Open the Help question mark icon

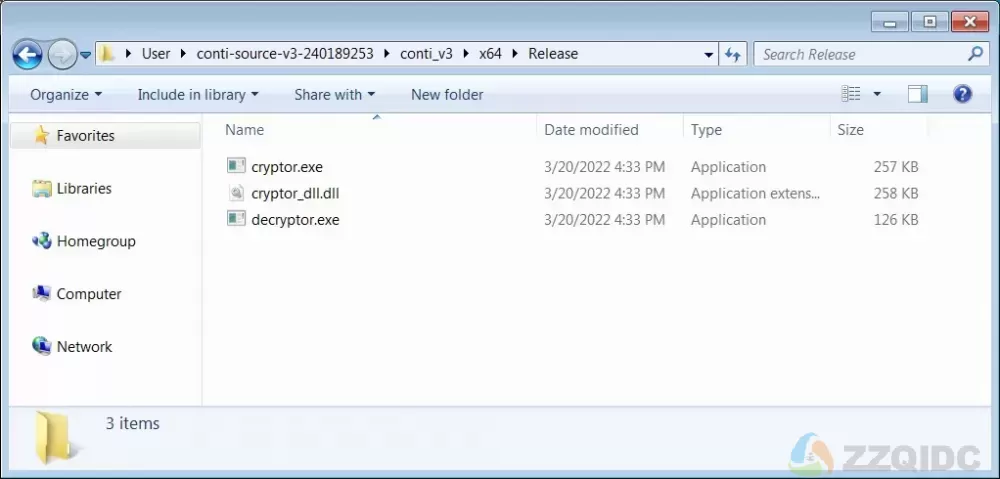tap(962, 94)
